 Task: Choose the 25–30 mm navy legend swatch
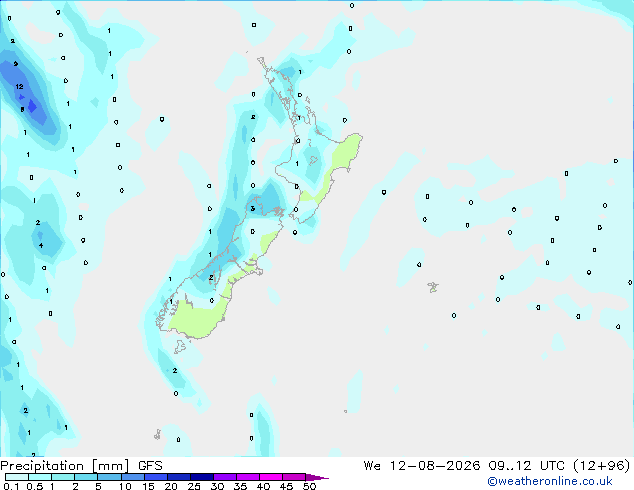click(202, 477)
